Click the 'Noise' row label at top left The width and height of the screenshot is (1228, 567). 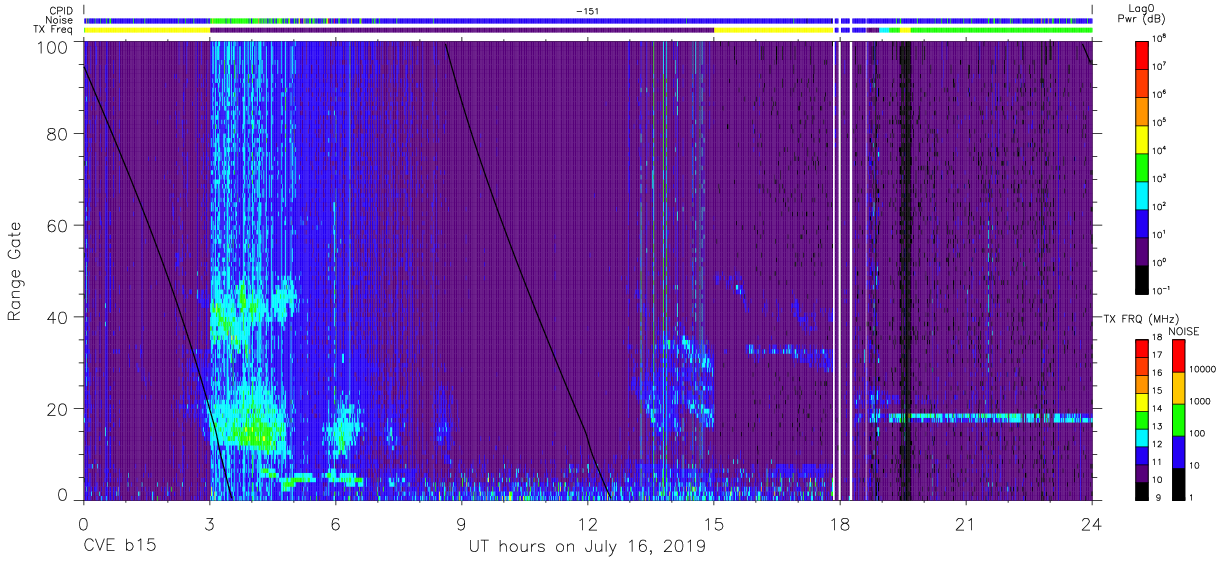[60, 20]
